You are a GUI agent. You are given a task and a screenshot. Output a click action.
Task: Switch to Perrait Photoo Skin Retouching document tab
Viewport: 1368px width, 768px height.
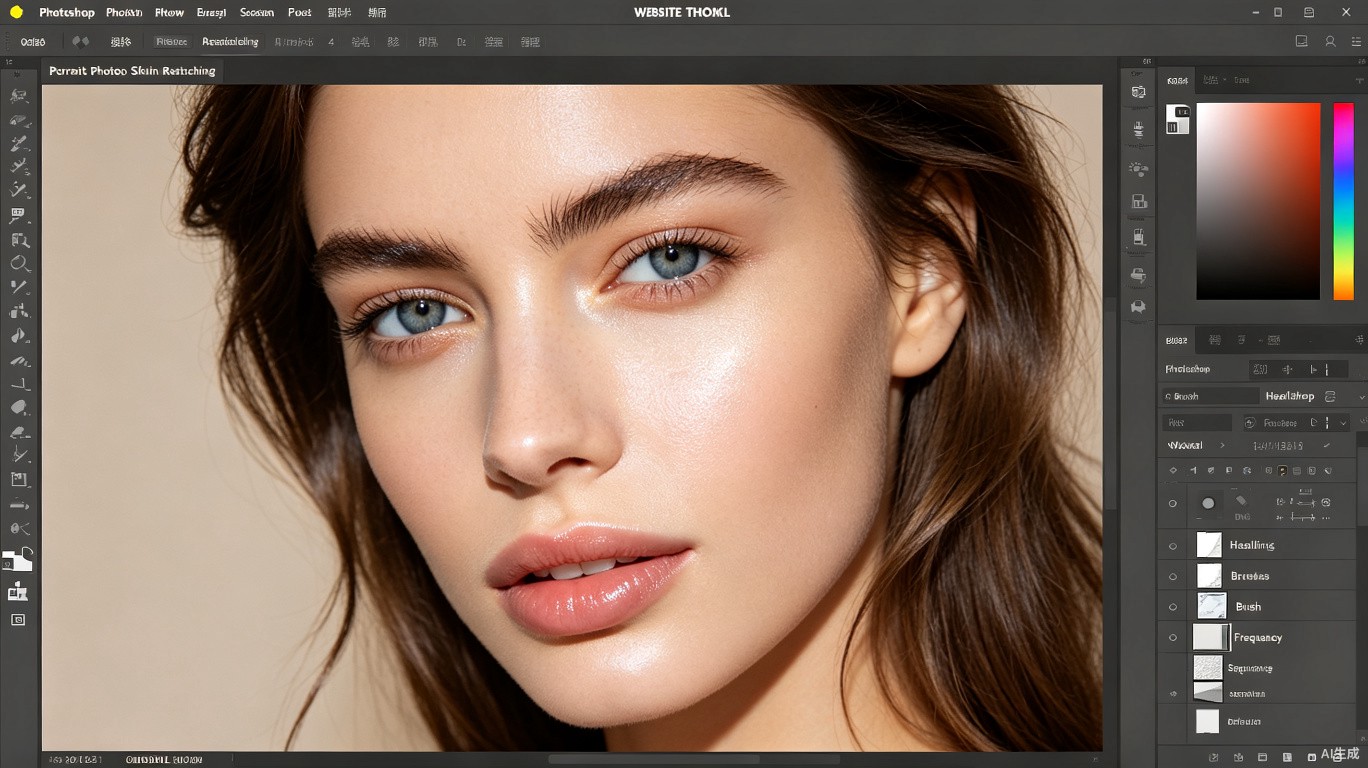click(133, 71)
